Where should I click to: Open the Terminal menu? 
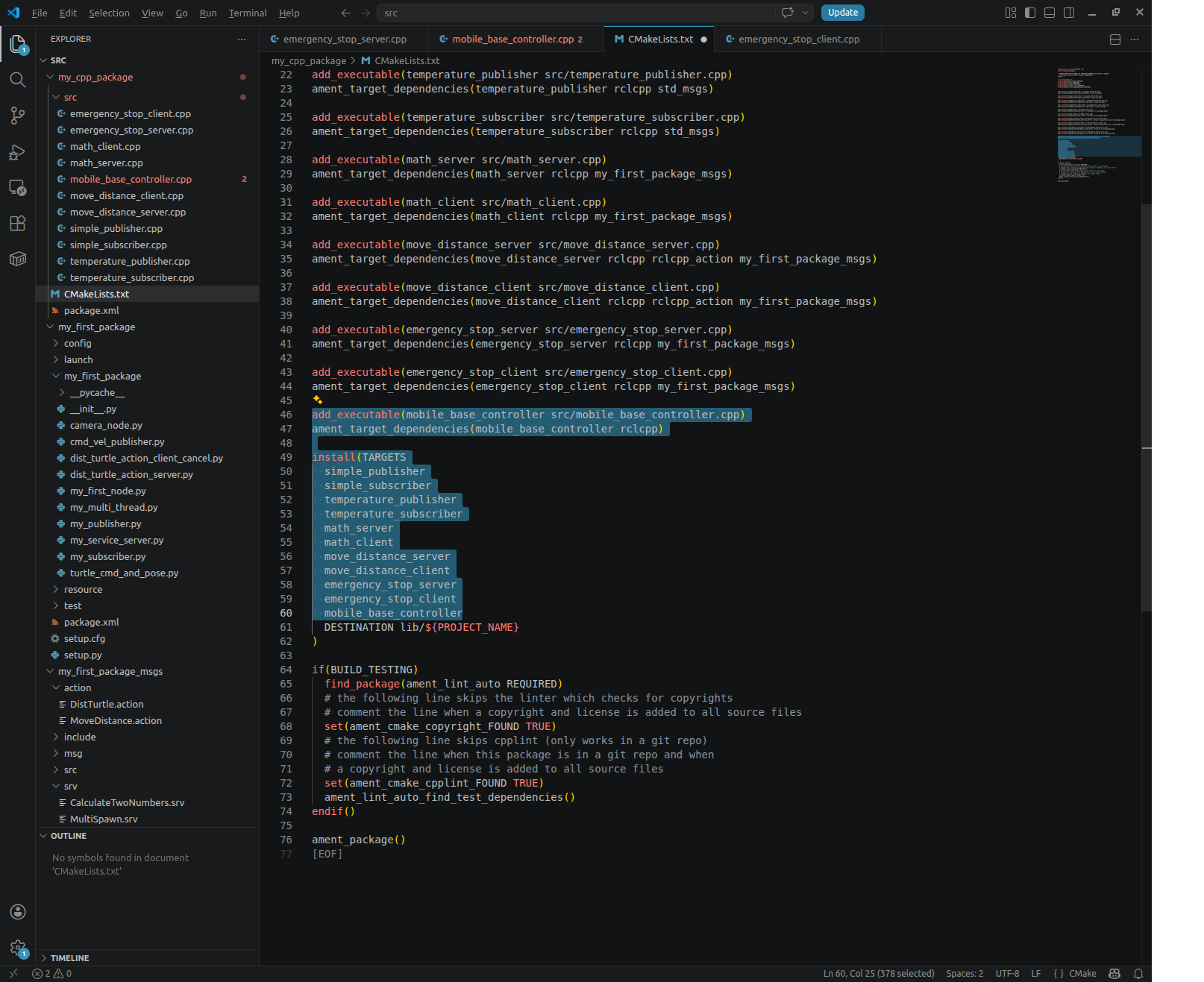tap(248, 13)
